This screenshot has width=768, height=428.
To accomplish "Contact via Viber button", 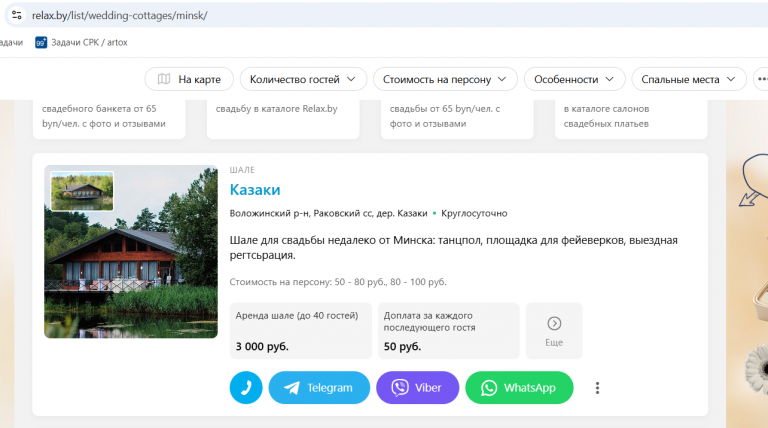I will [x=417, y=388].
